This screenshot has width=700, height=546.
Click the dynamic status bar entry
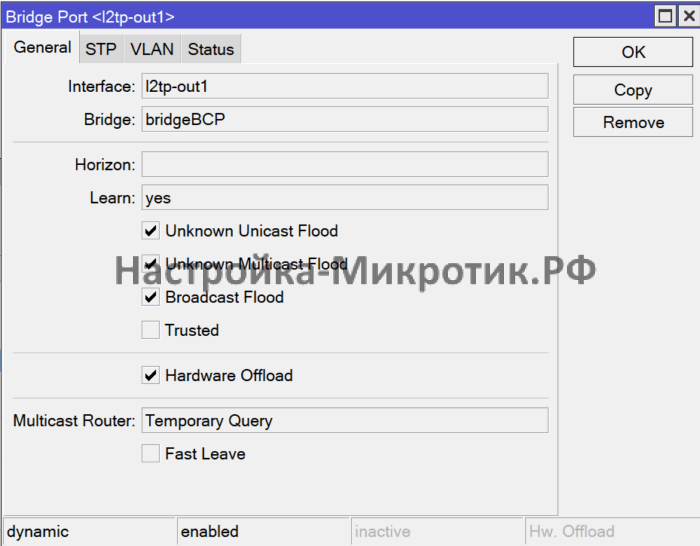point(89,531)
